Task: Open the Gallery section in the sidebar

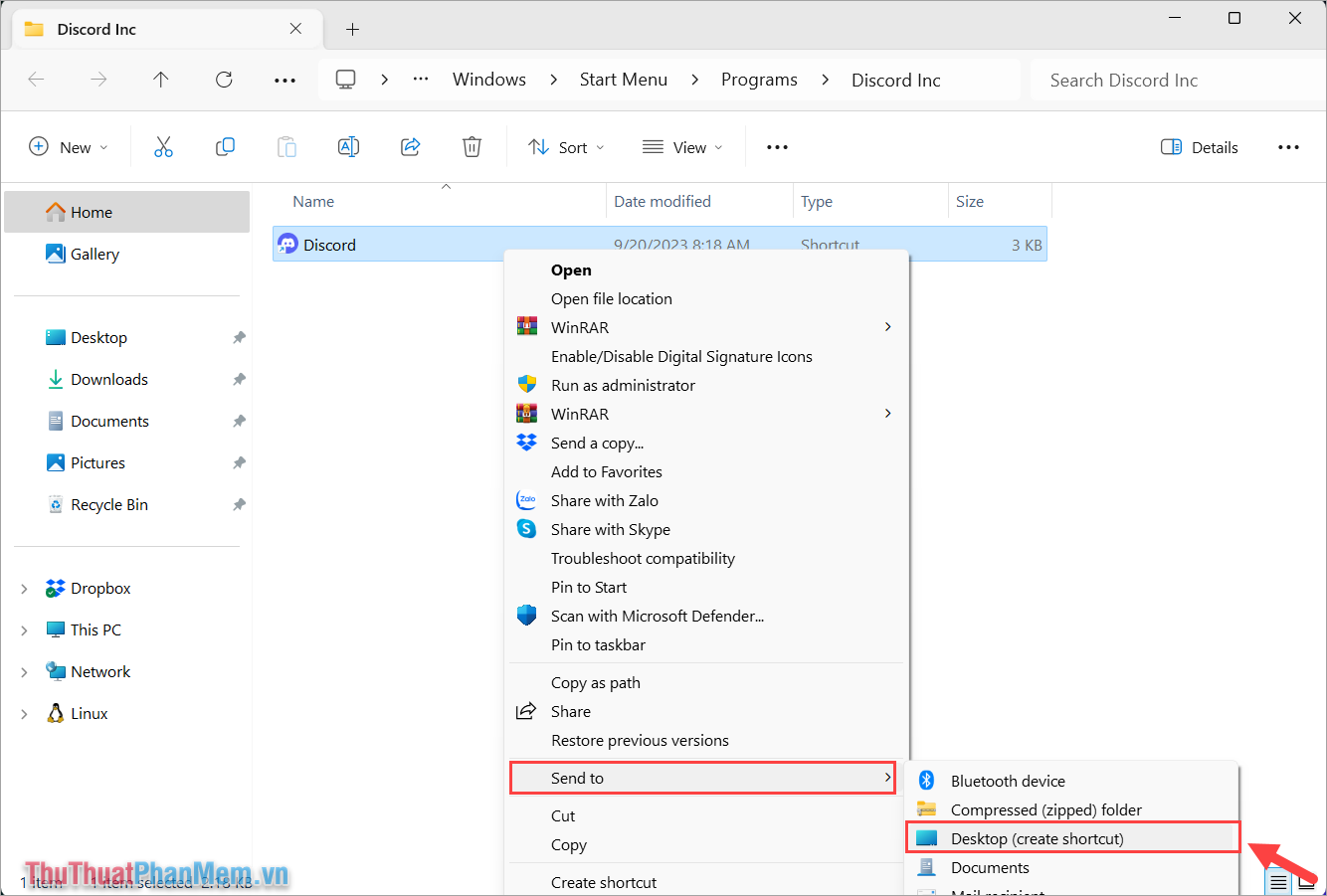Action: tap(94, 254)
